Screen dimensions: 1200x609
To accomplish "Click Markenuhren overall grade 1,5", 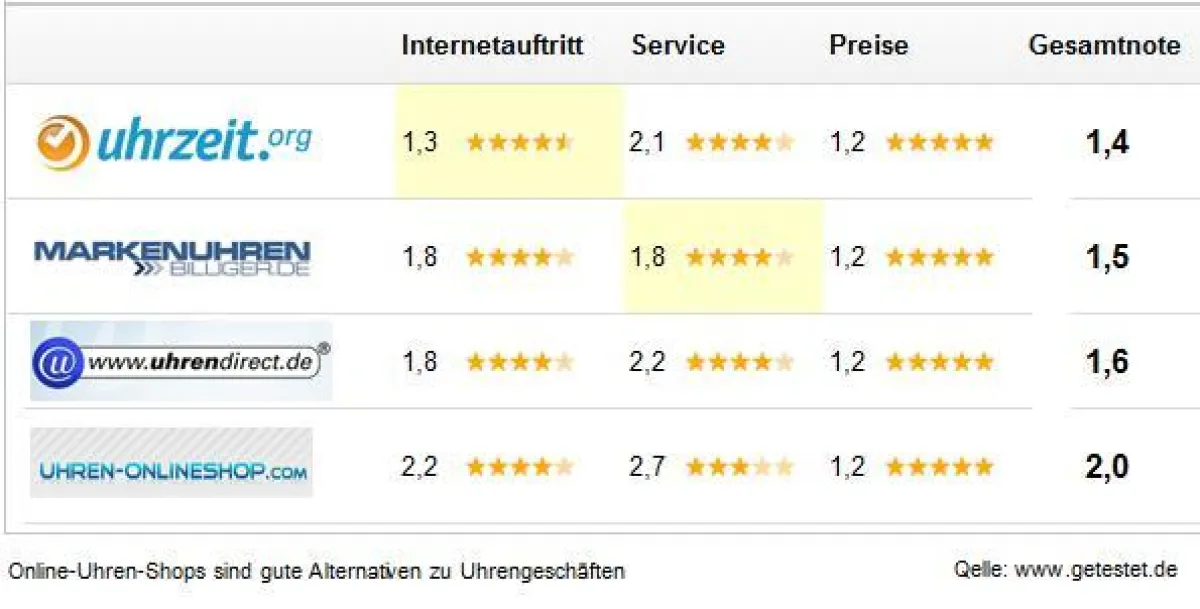I will [1107, 257].
